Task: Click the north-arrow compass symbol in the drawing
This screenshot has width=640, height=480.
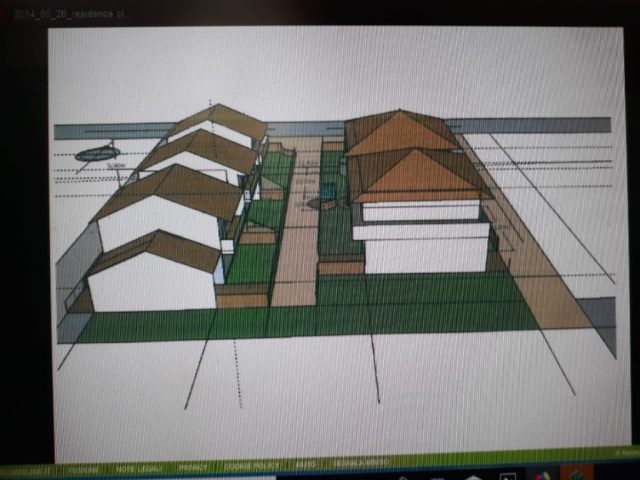Action: point(97,153)
